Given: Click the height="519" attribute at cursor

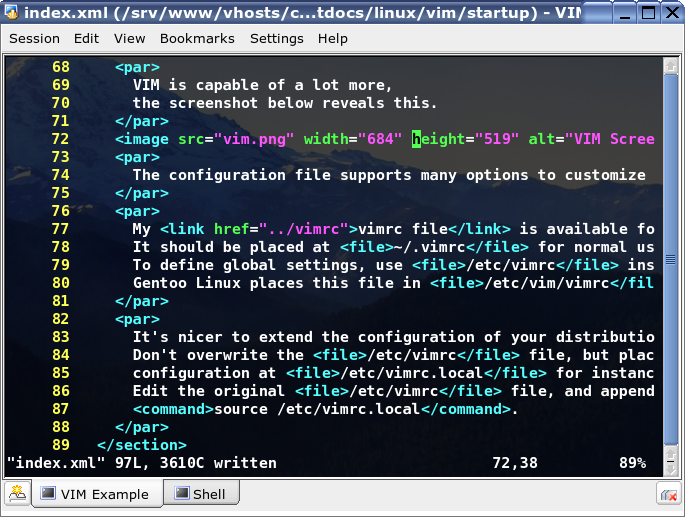Looking at the screenshot, I should click(465, 139).
